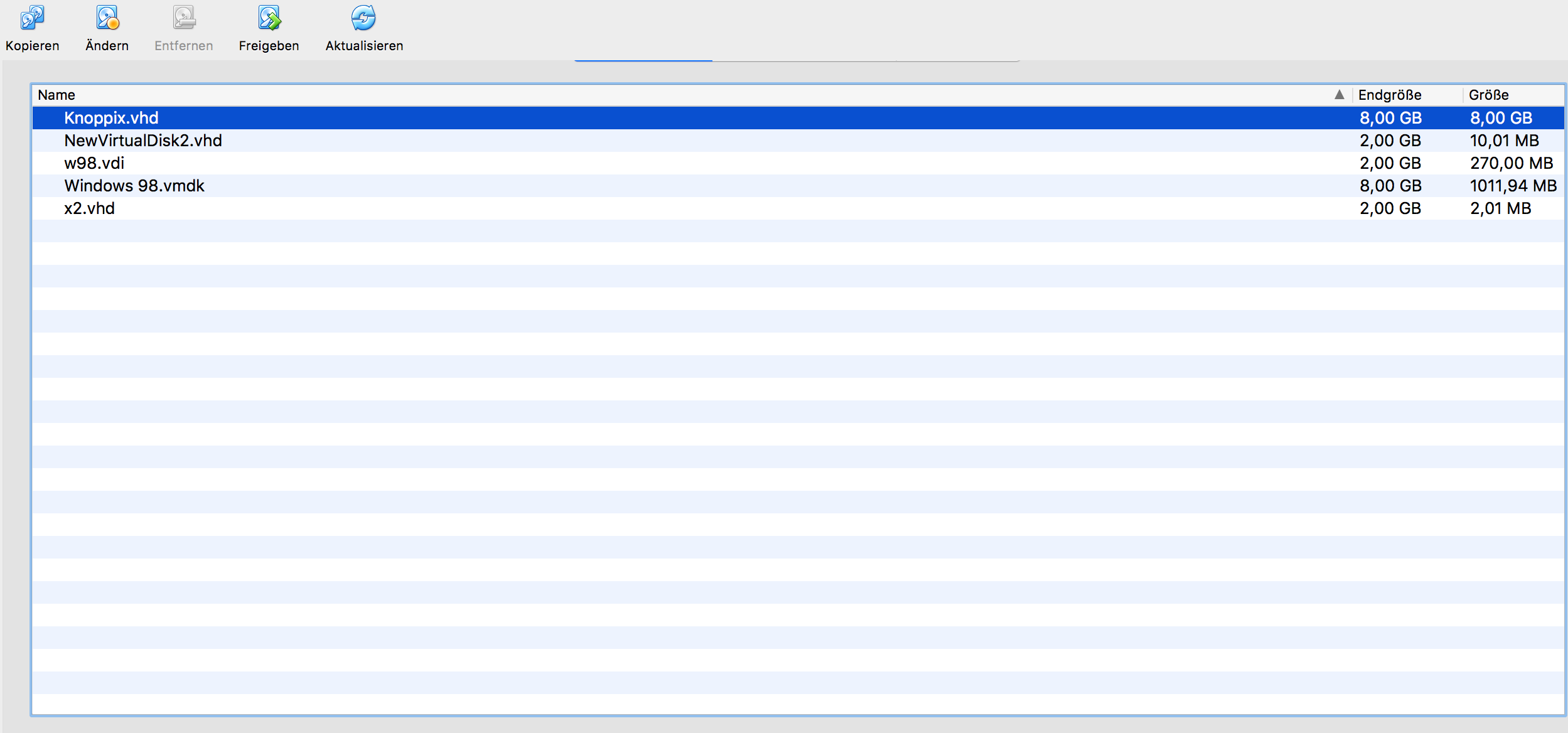Click the Kopieren disk copy icon
This screenshot has width=1568, height=733.
pyautogui.click(x=32, y=18)
